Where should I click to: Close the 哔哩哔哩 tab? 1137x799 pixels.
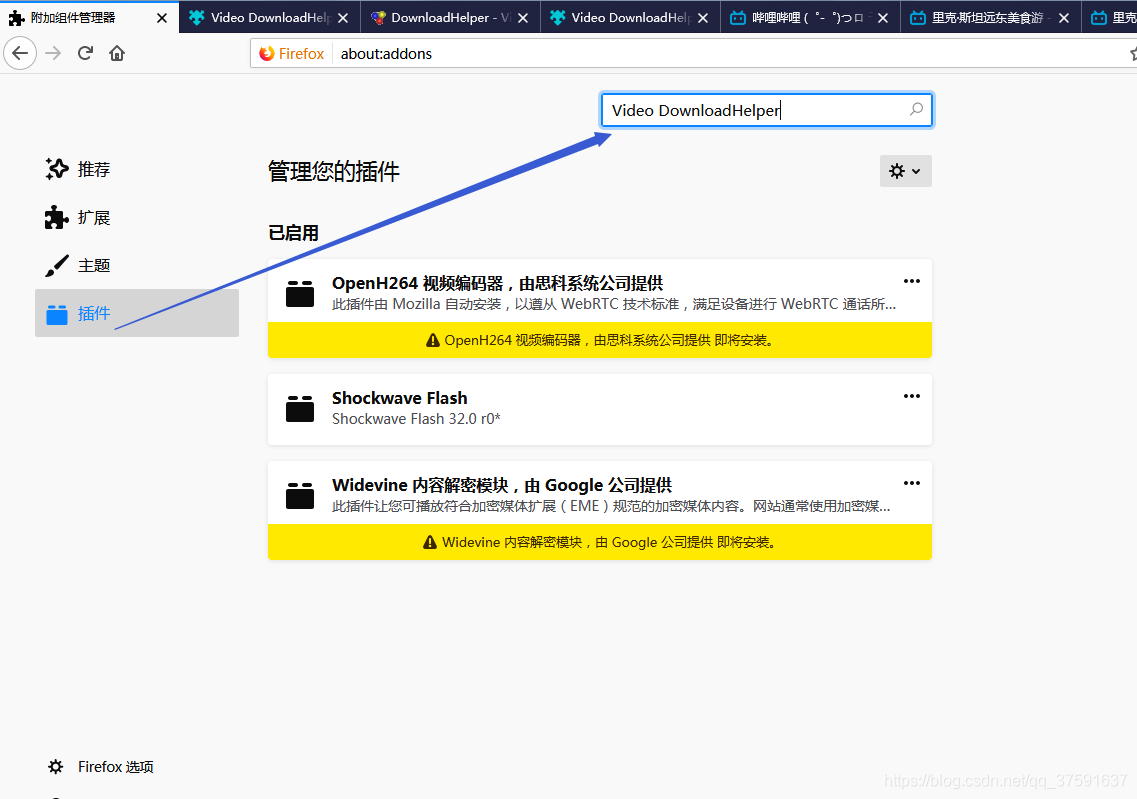[x=882, y=18]
